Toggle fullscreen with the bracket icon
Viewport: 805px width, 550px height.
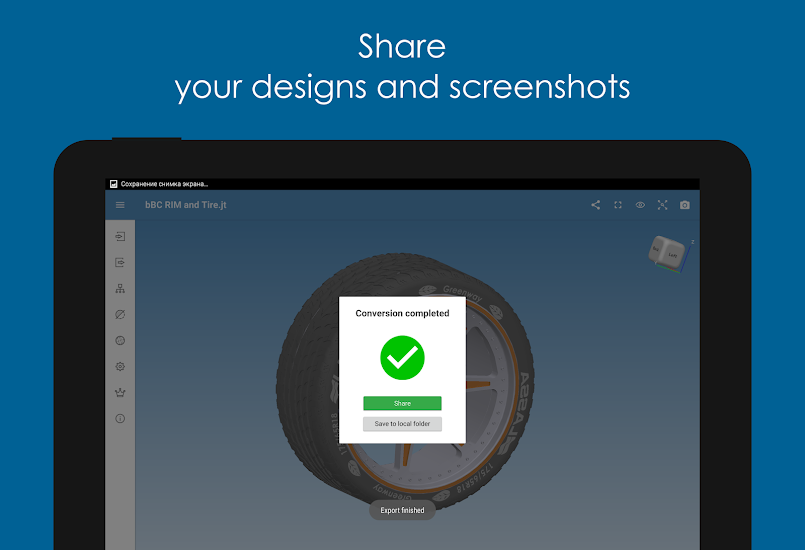coord(618,205)
